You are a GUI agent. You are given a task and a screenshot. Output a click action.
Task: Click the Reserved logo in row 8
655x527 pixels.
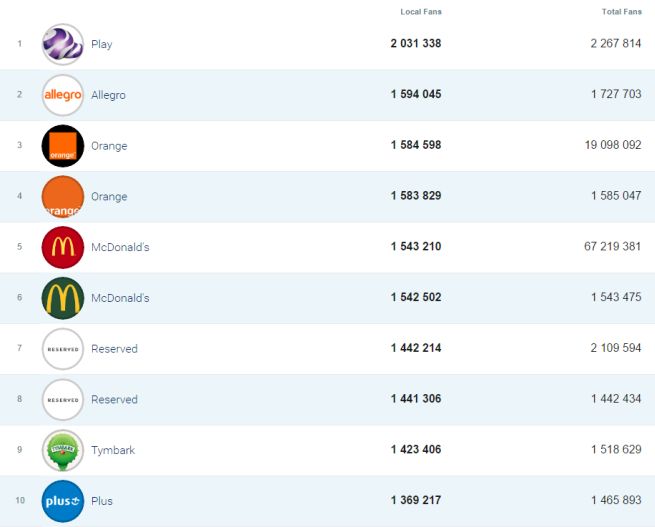tap(63, 400)
